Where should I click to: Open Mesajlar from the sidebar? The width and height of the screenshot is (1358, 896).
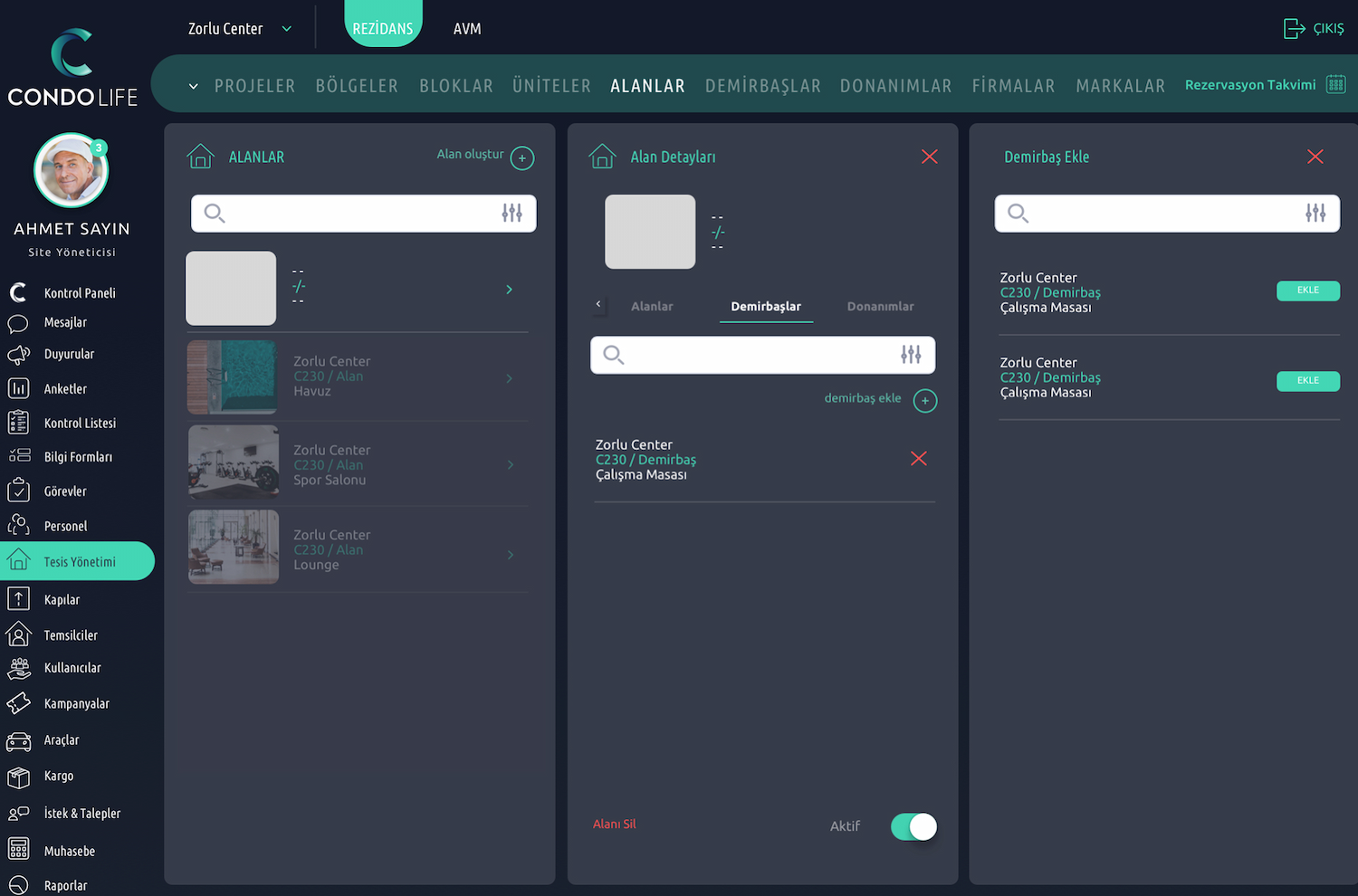[65, 323]
